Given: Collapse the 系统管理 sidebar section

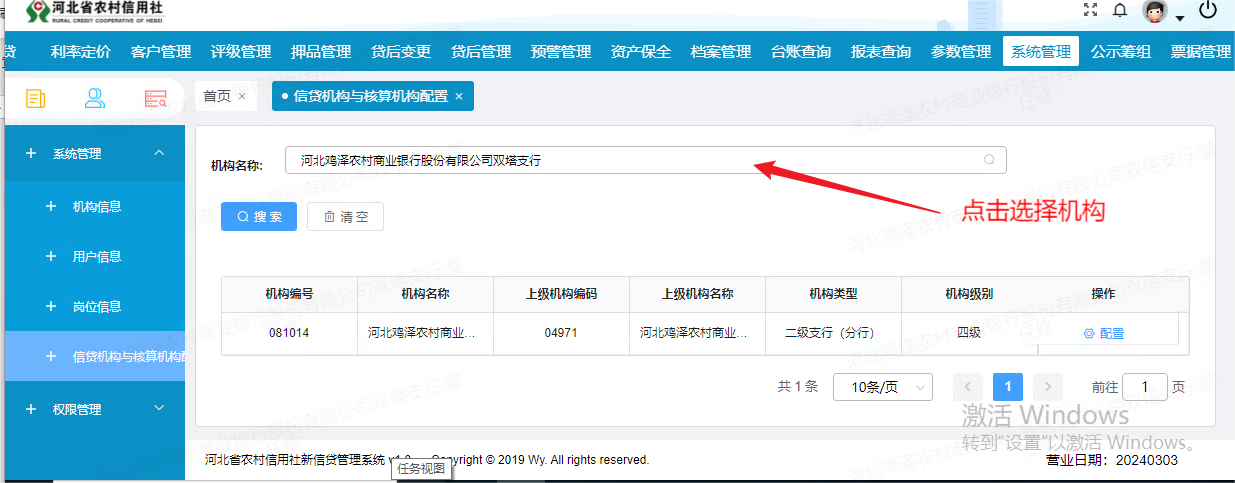Looking at the screenshot, I should pos(95,154).
